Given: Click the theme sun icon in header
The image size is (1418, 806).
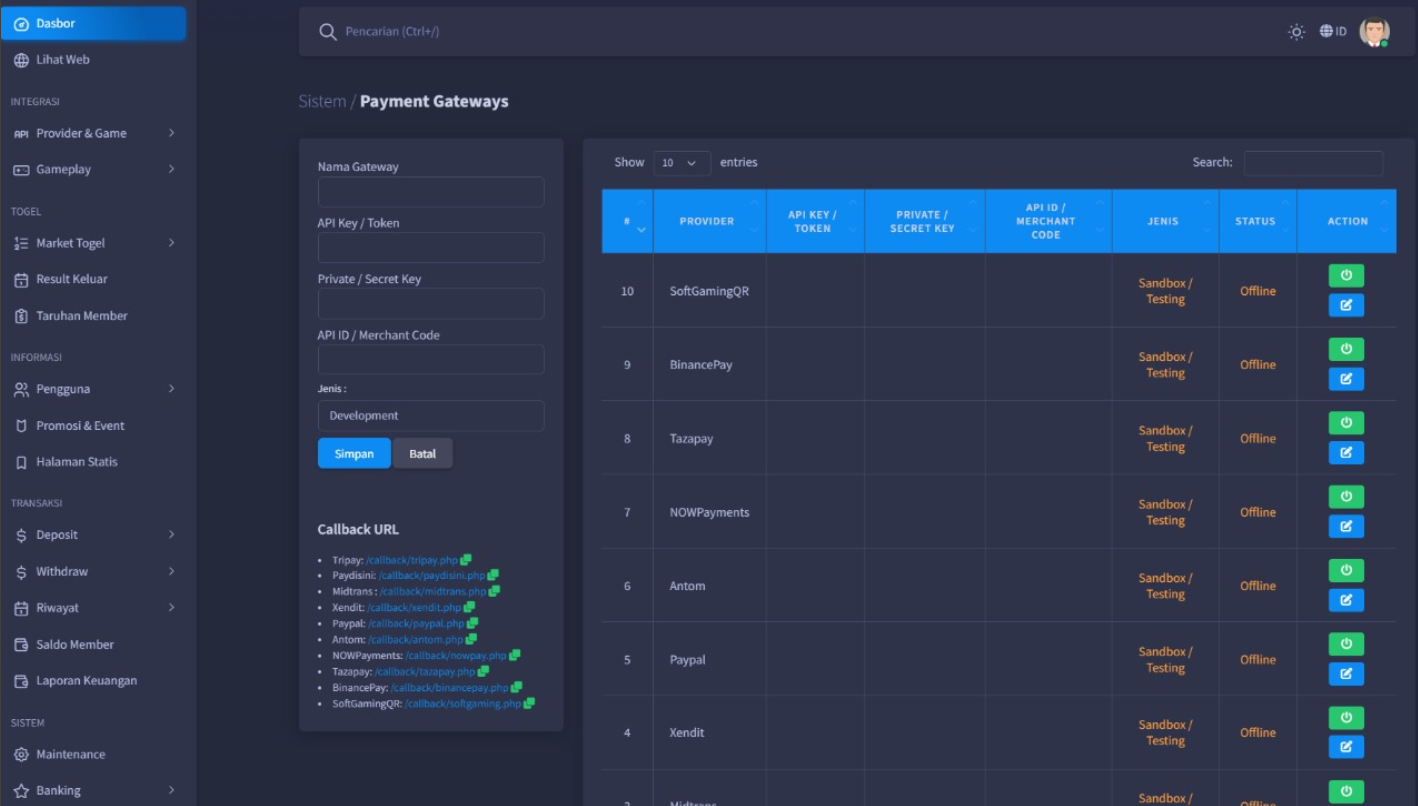Looking at the screenshot, I should click(1296, 32).
